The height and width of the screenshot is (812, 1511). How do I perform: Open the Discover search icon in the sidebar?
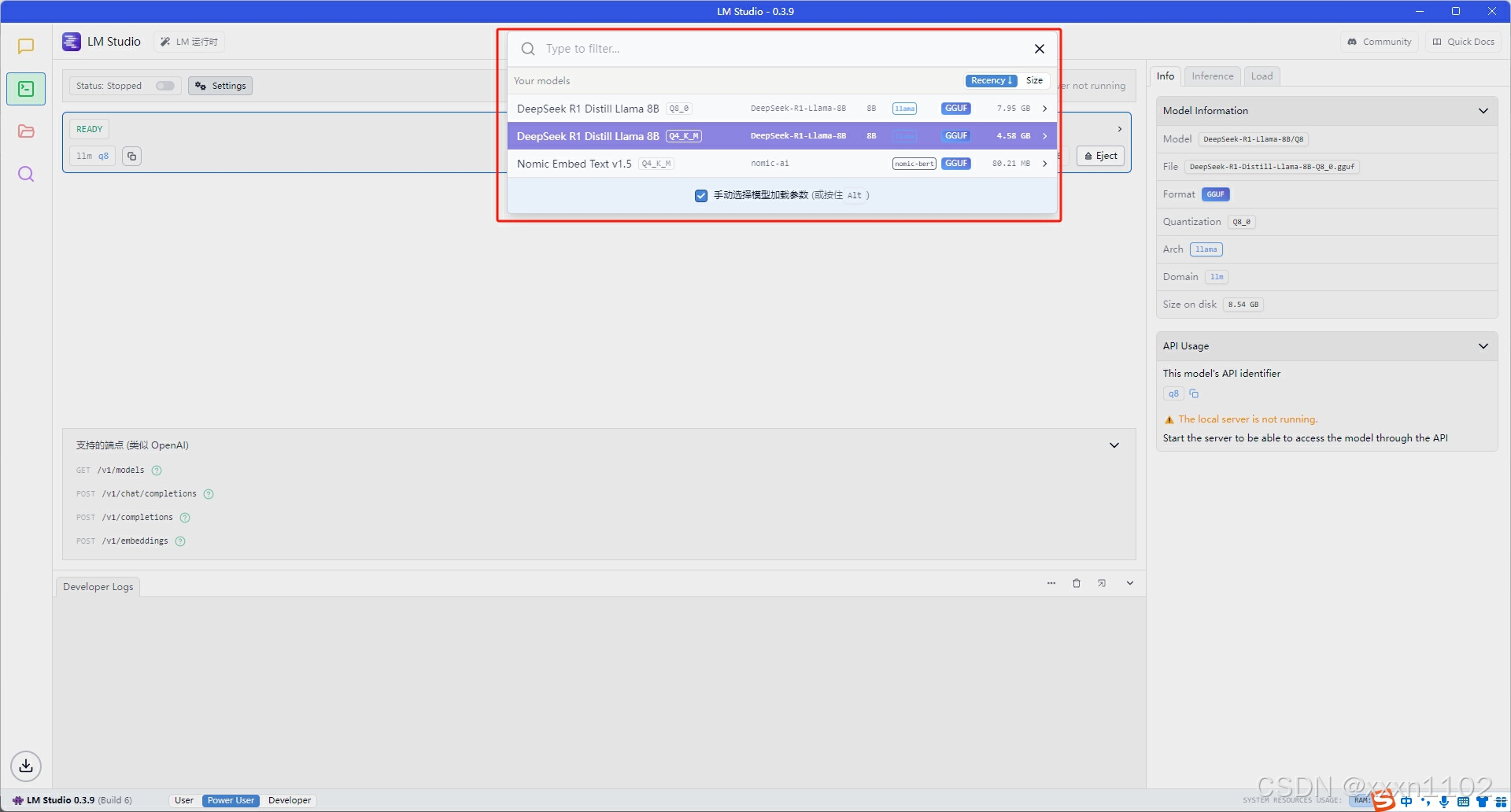pos(26,174)
